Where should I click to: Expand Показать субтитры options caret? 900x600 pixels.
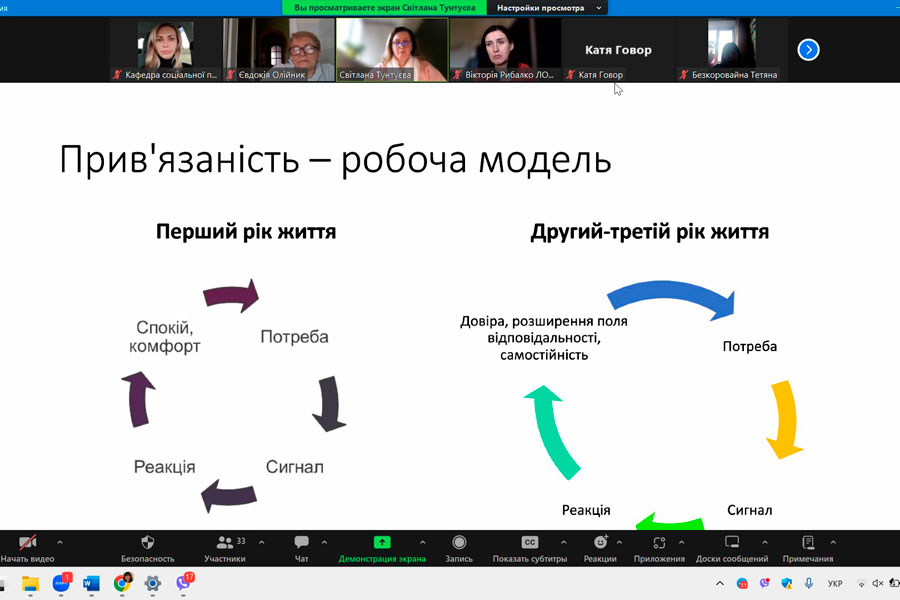point(564,542)
